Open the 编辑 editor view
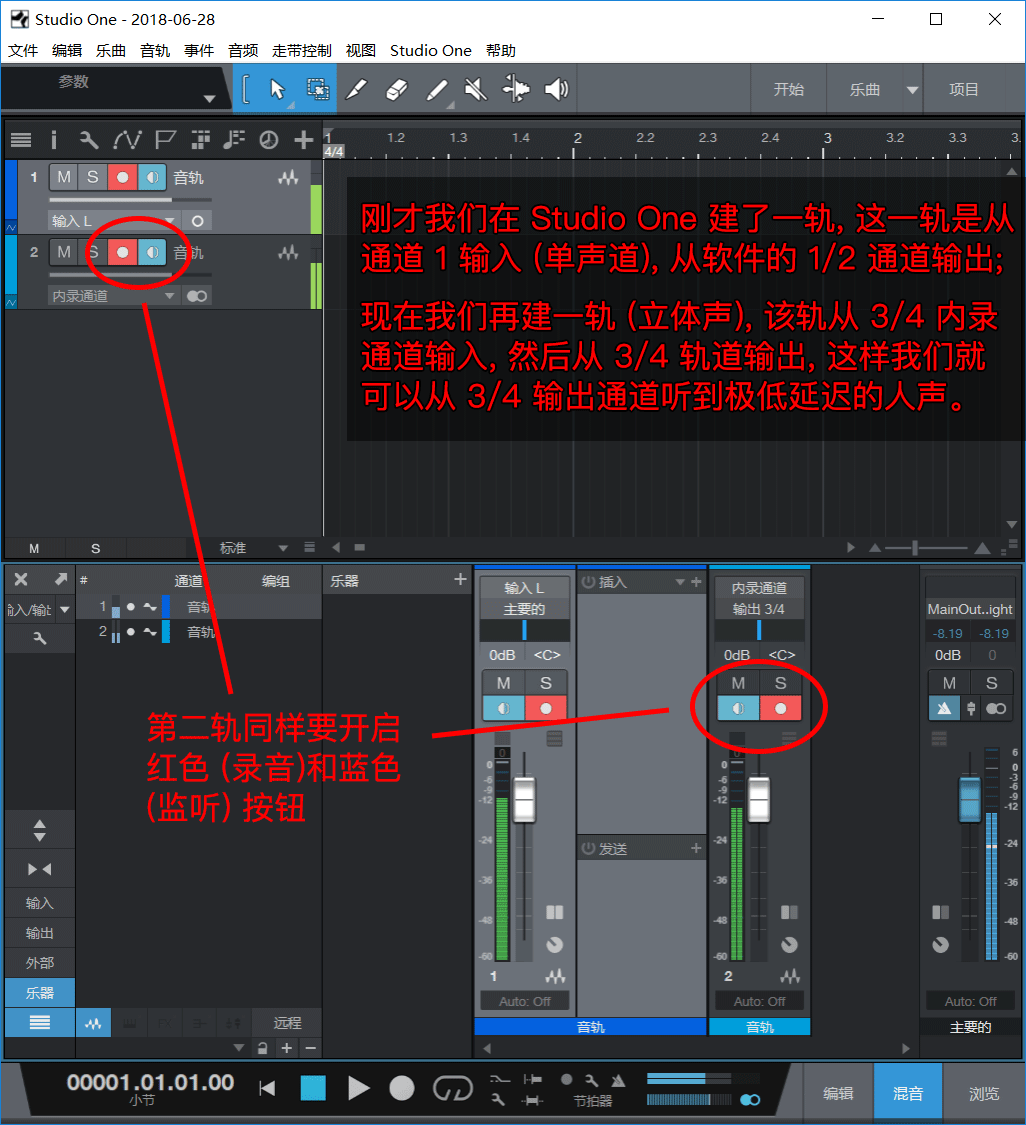1026x1125 pixels. tap(837, 1093)
